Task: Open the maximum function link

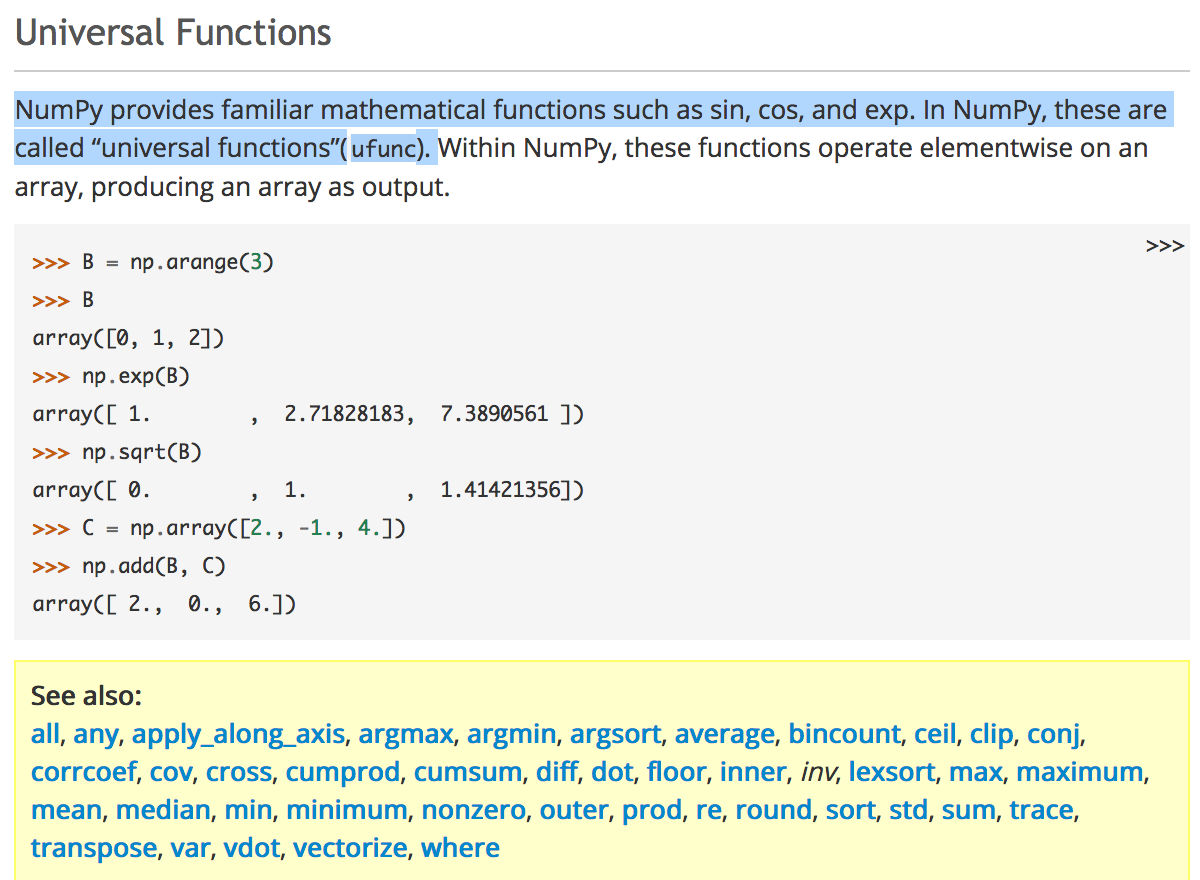Action: click(x=1079, y=772)
